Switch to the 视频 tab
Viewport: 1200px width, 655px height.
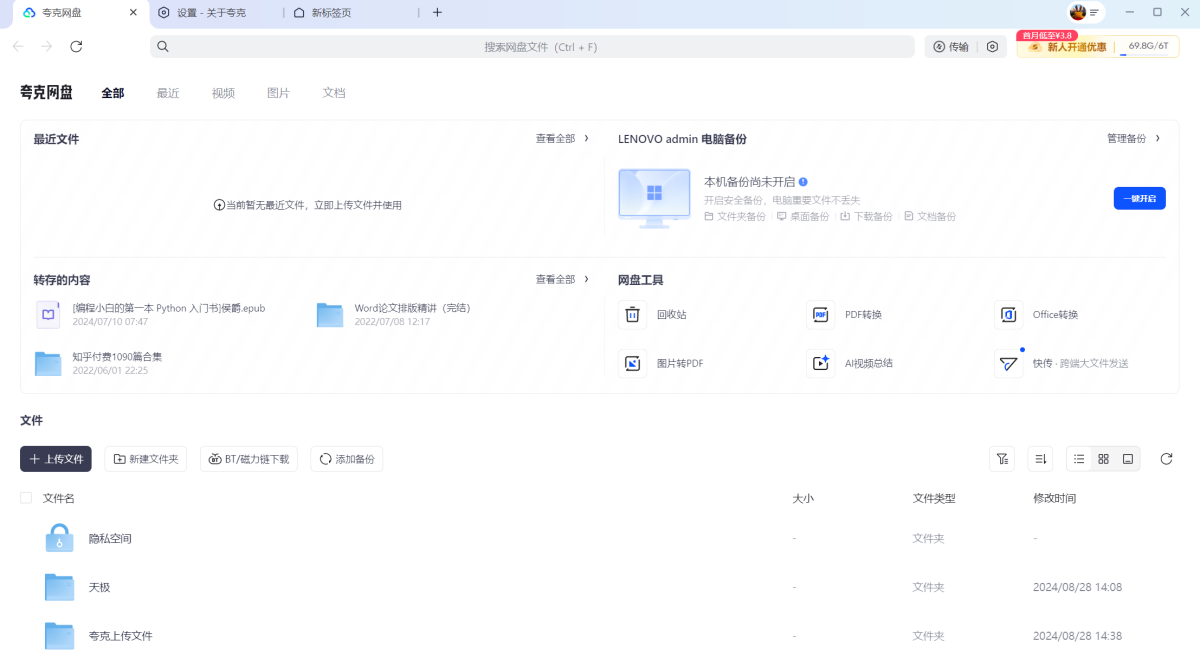coord(223,93)
